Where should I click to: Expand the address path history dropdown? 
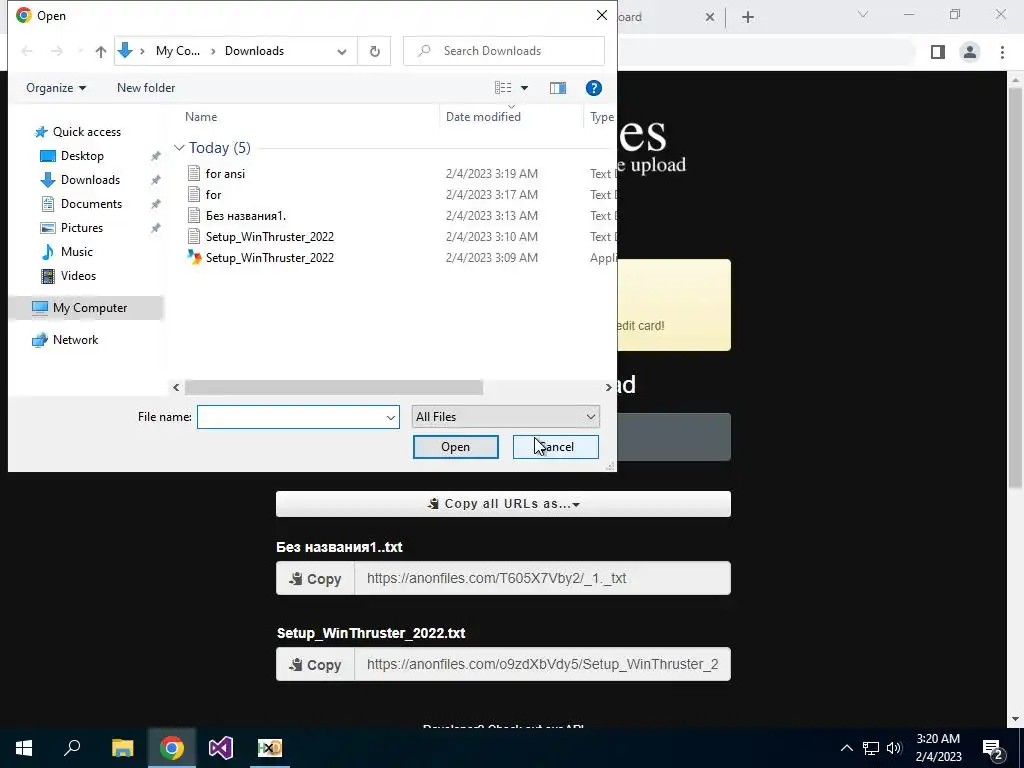click(x=342, y=52)
